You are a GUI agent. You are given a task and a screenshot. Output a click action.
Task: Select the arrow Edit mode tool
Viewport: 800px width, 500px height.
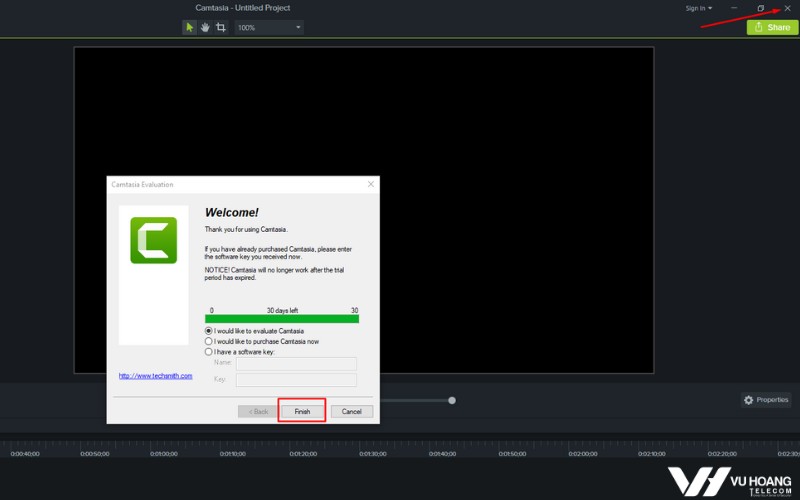(x=189, y=28)
